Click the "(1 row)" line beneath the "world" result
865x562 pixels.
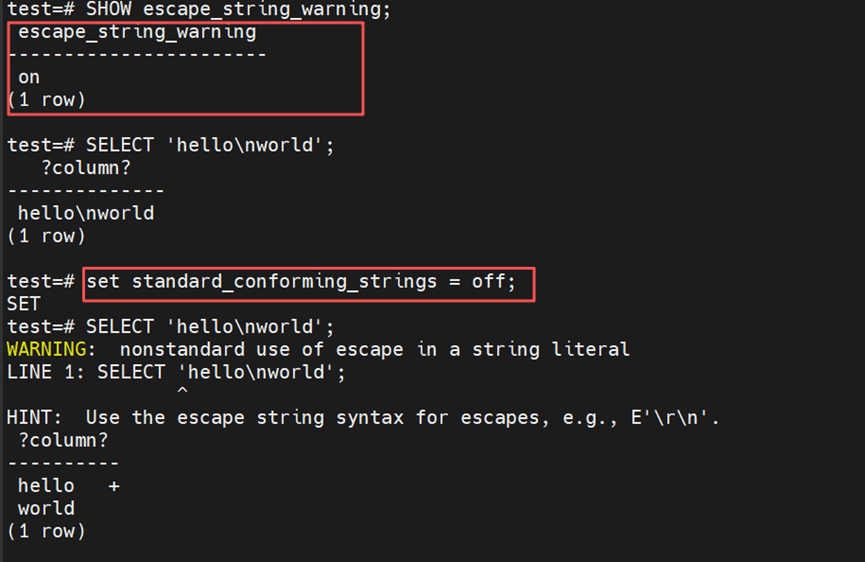tap(46, 531)
